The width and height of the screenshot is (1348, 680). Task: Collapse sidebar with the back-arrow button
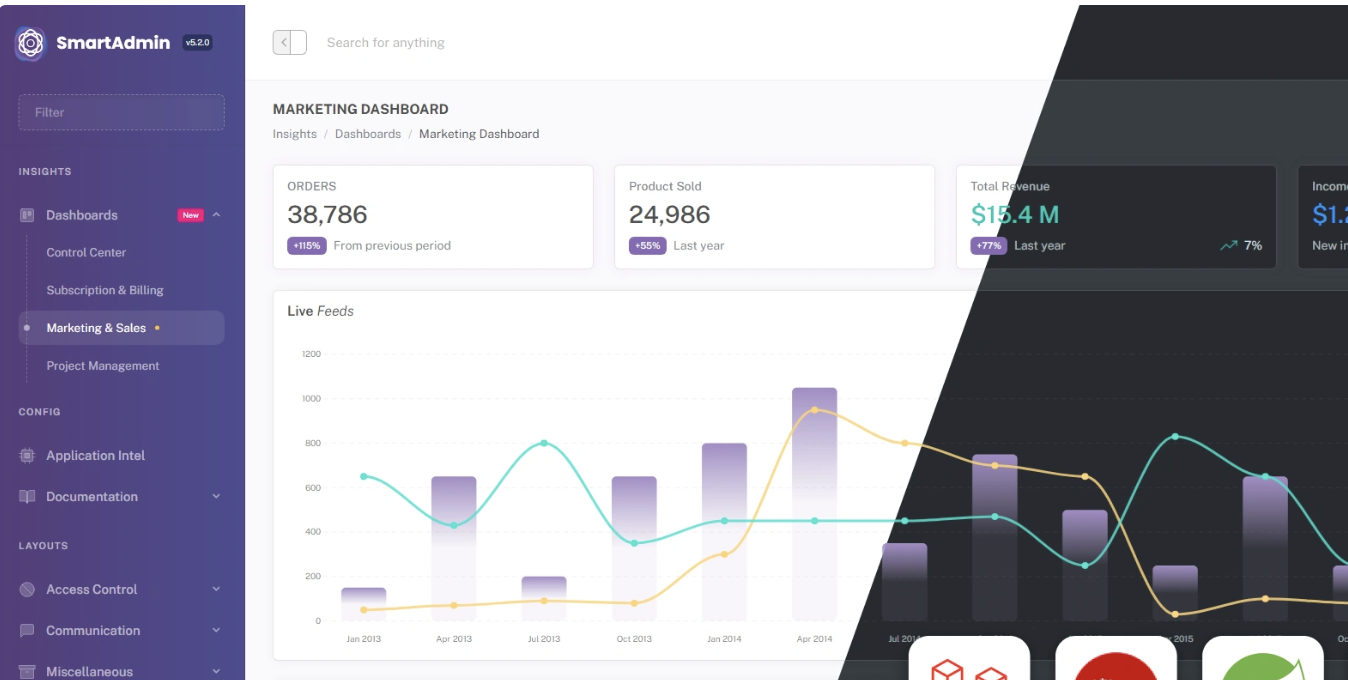point(290,42)
